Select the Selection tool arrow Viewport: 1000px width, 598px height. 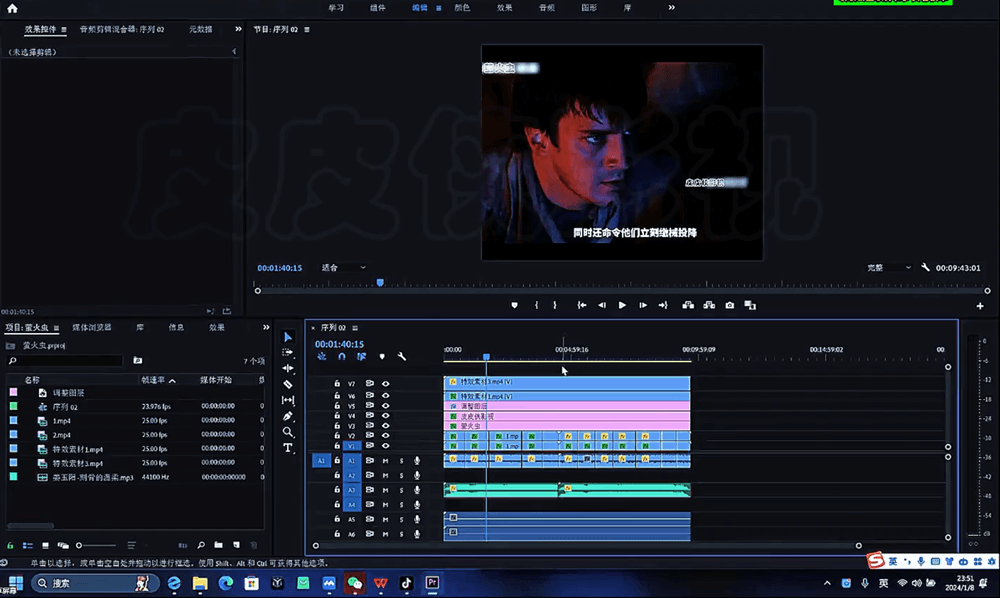click(x=288, y=337)
